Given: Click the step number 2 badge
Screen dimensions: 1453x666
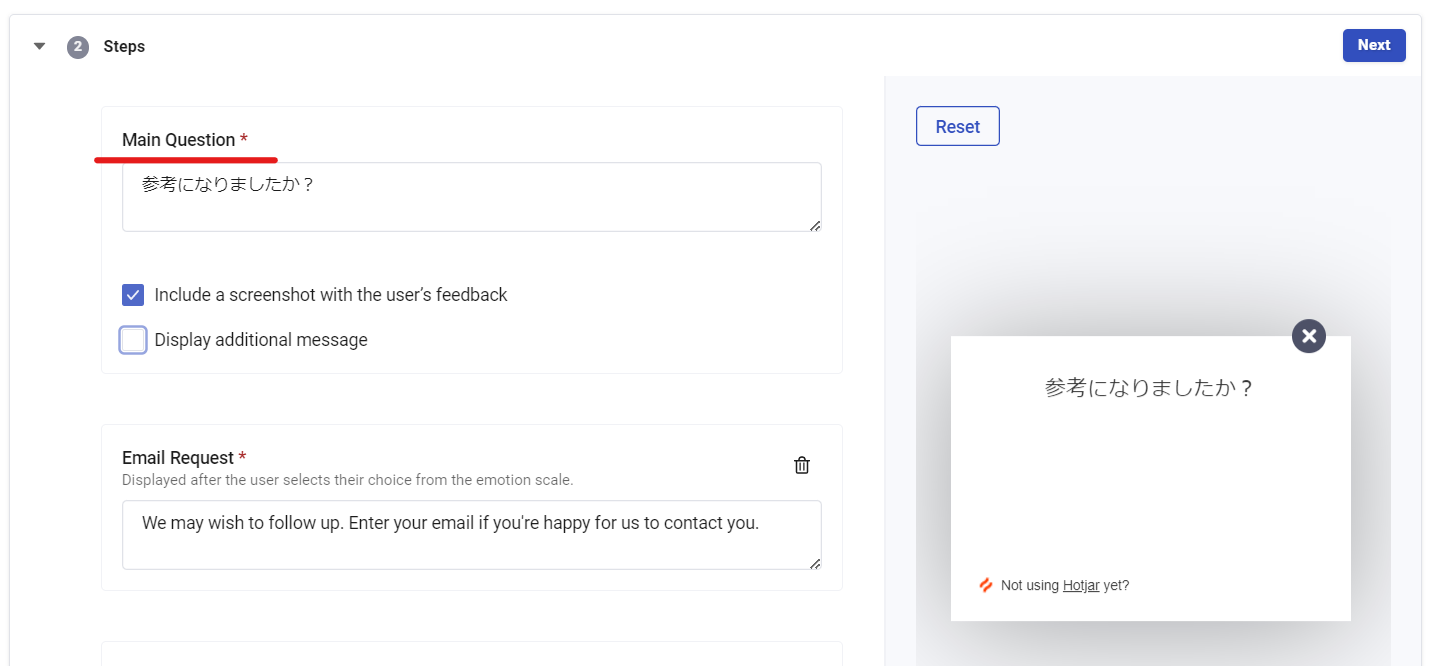Looking at the screenshot, I should pos(78,47).
